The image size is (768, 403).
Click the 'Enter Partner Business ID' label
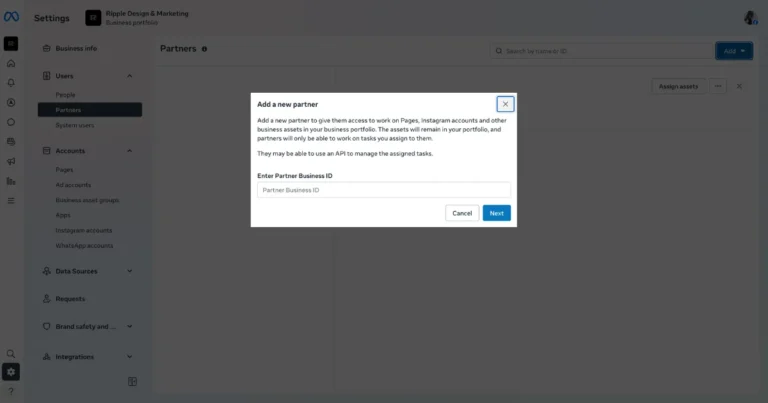[295, 176]
